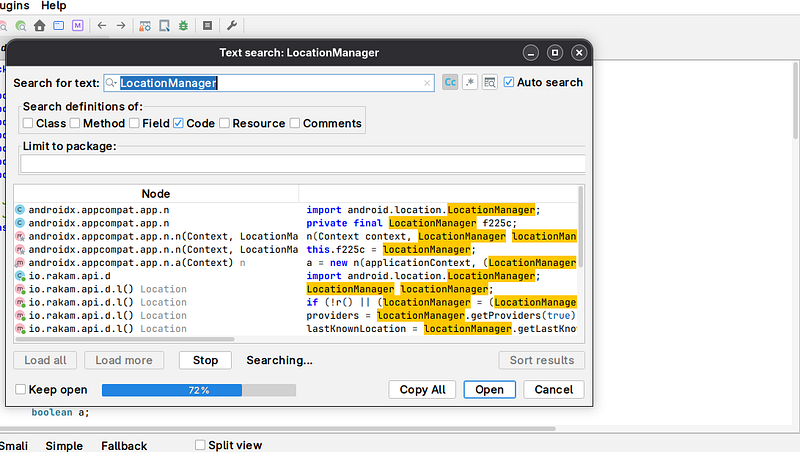Click the Open button

coord(489,390)
